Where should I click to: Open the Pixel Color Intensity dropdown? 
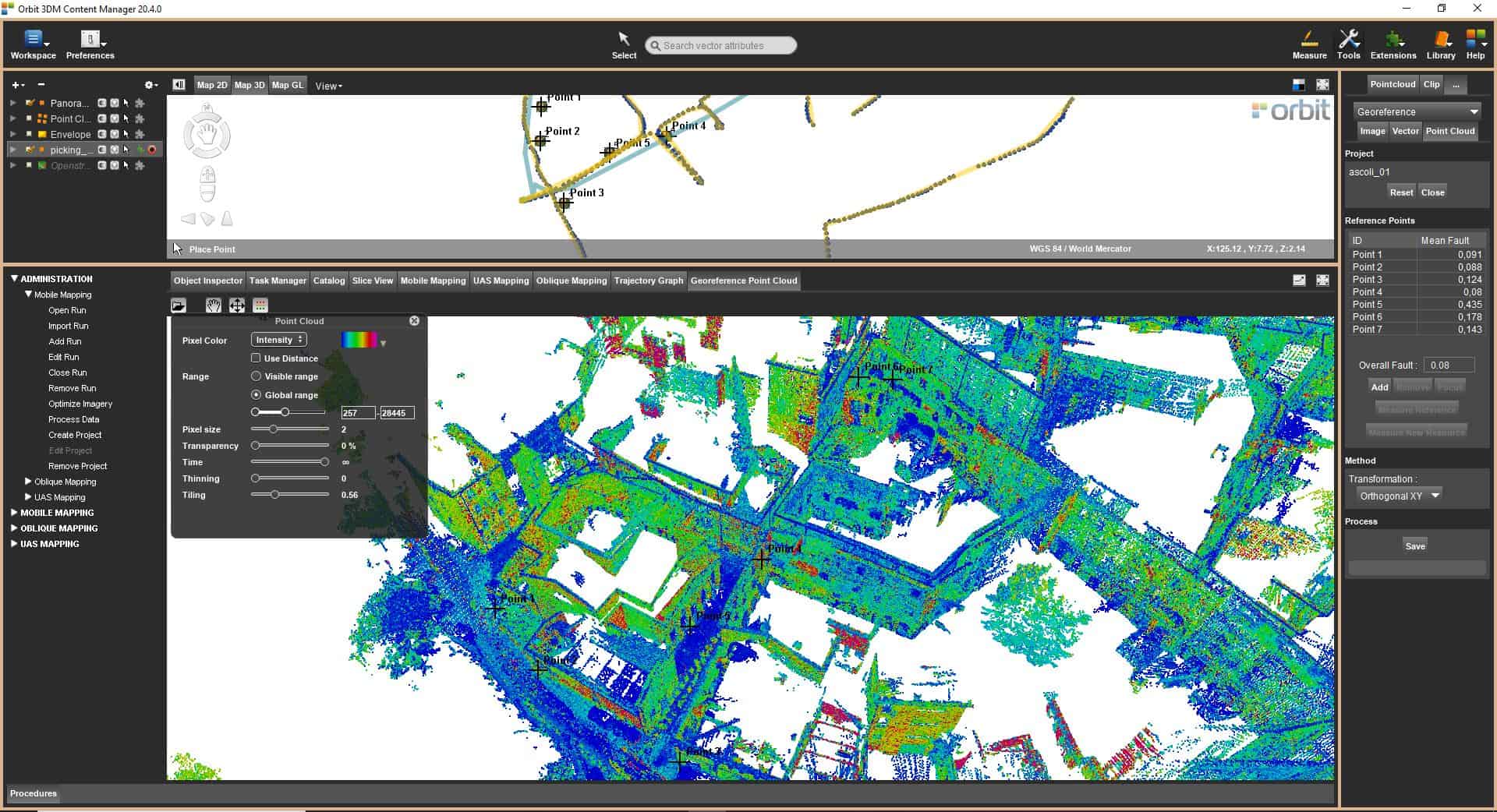[278, 340]
